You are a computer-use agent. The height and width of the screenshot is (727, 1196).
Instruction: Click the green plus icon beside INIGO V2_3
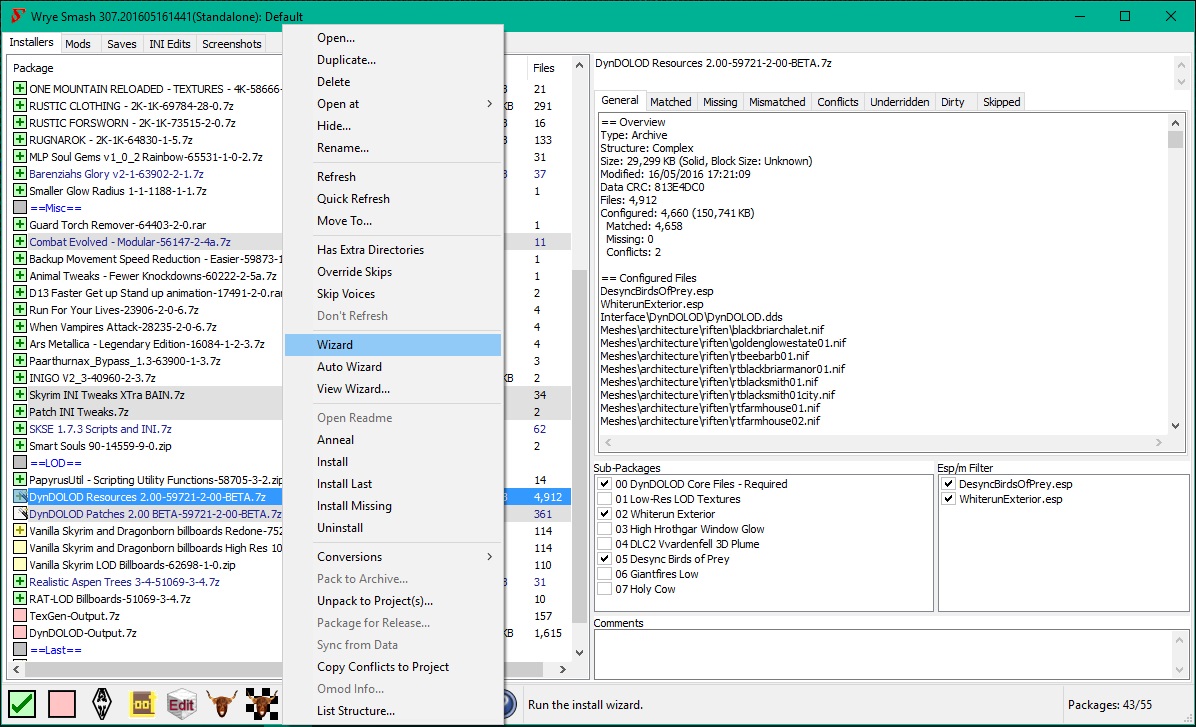click(20, 378)
